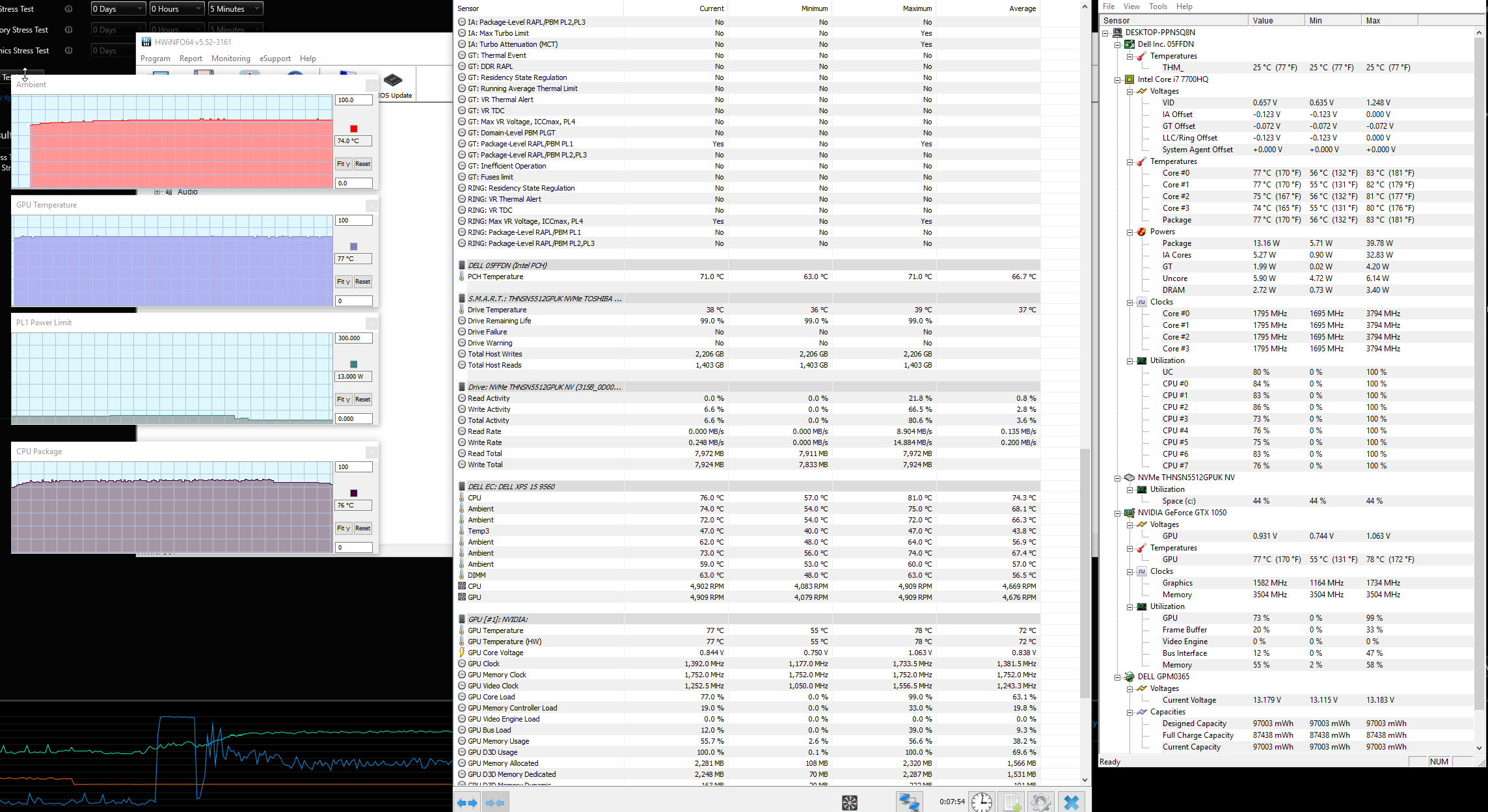Click Reset in the Ambient graph
This screenshot has height=812, width=1488.
(363, 164)
